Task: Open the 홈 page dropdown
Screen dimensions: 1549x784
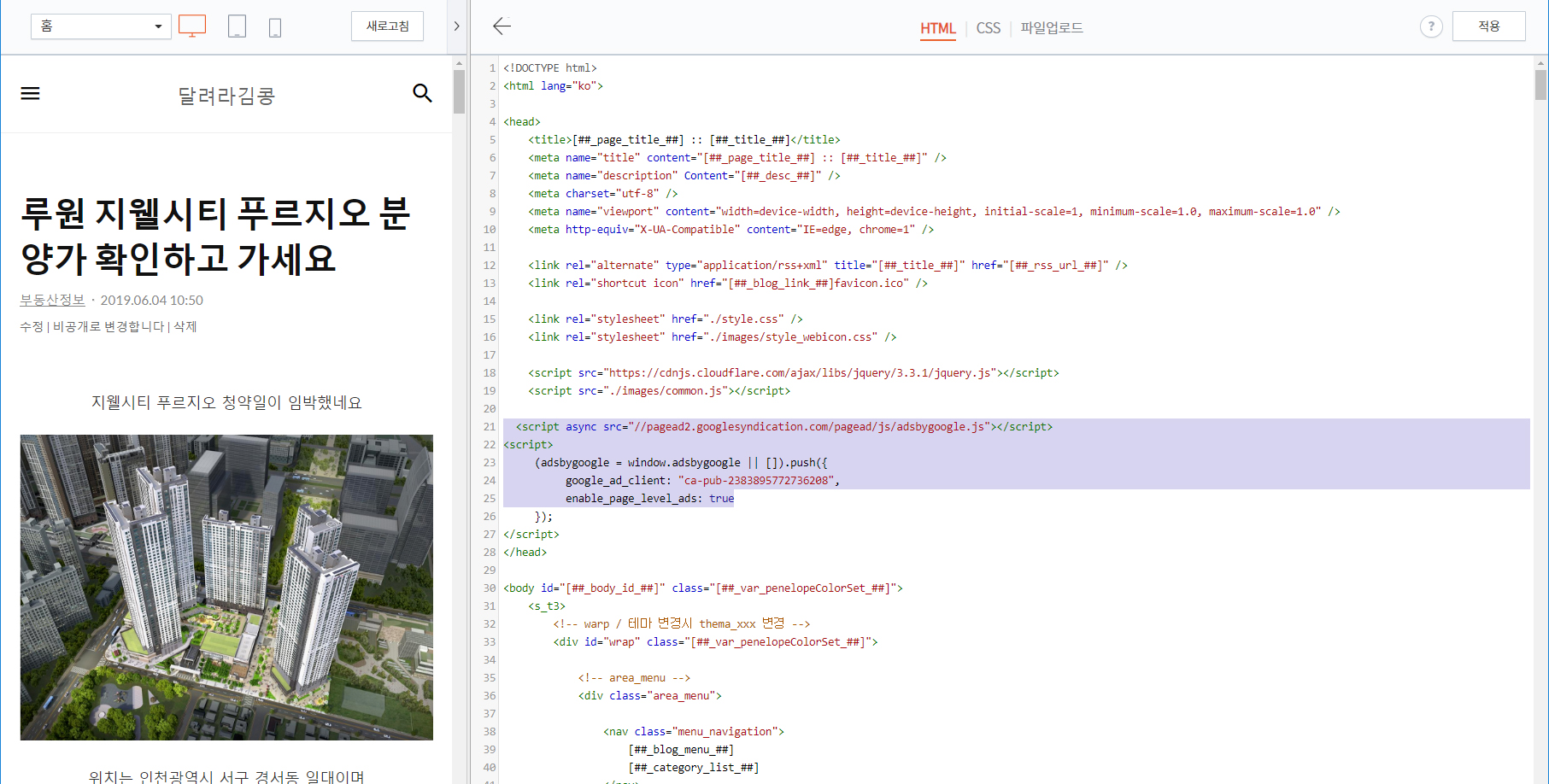Action: pos(101,26)
